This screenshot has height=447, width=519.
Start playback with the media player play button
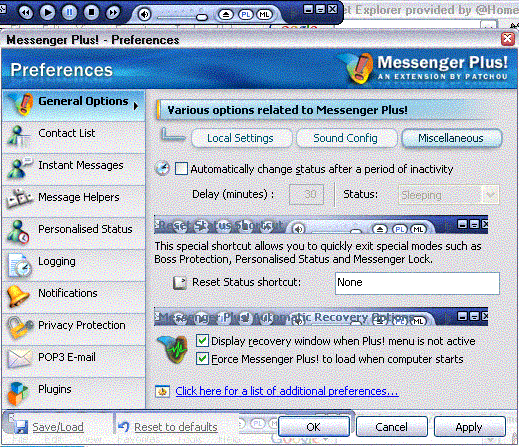click(x=48, y=13)
